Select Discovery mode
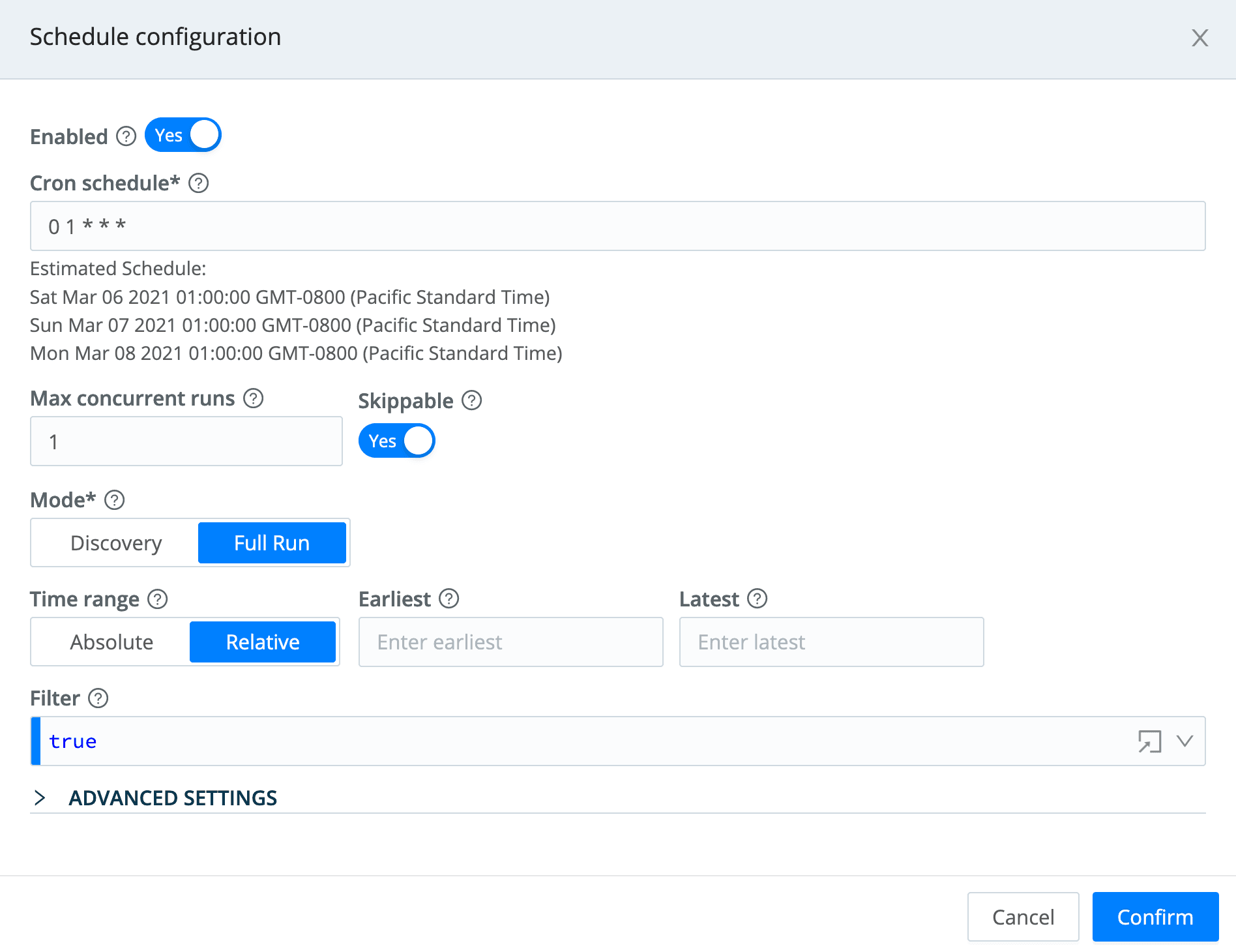The image size is (1236, 952). 115,543
